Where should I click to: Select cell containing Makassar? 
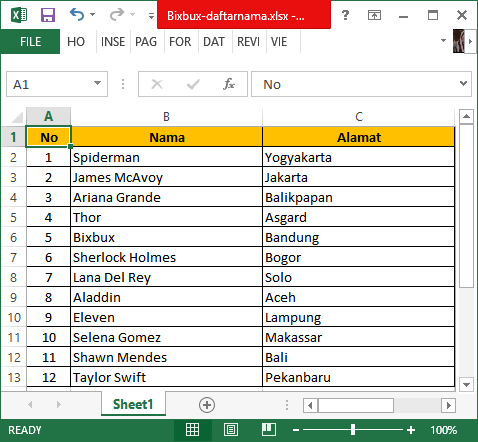click(359, 337)
